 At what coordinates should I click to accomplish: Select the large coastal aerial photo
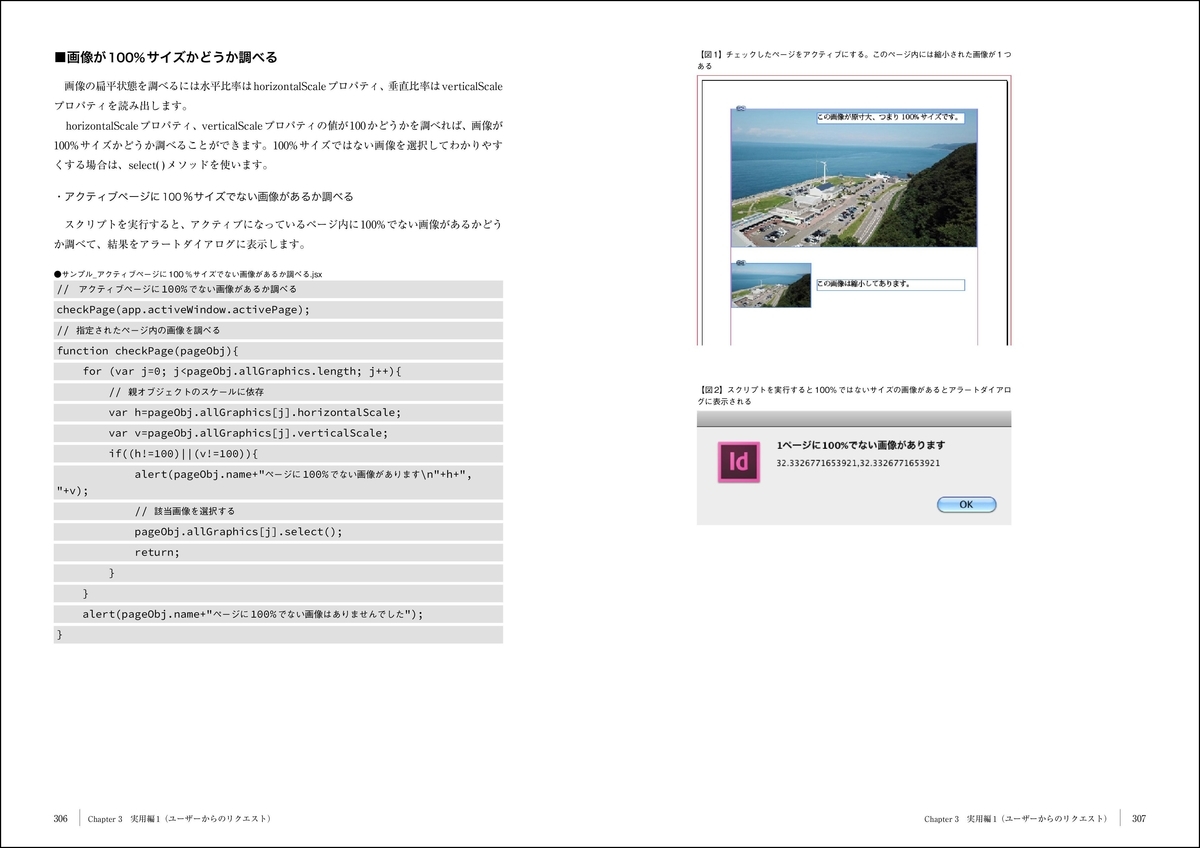coord(854,178)
